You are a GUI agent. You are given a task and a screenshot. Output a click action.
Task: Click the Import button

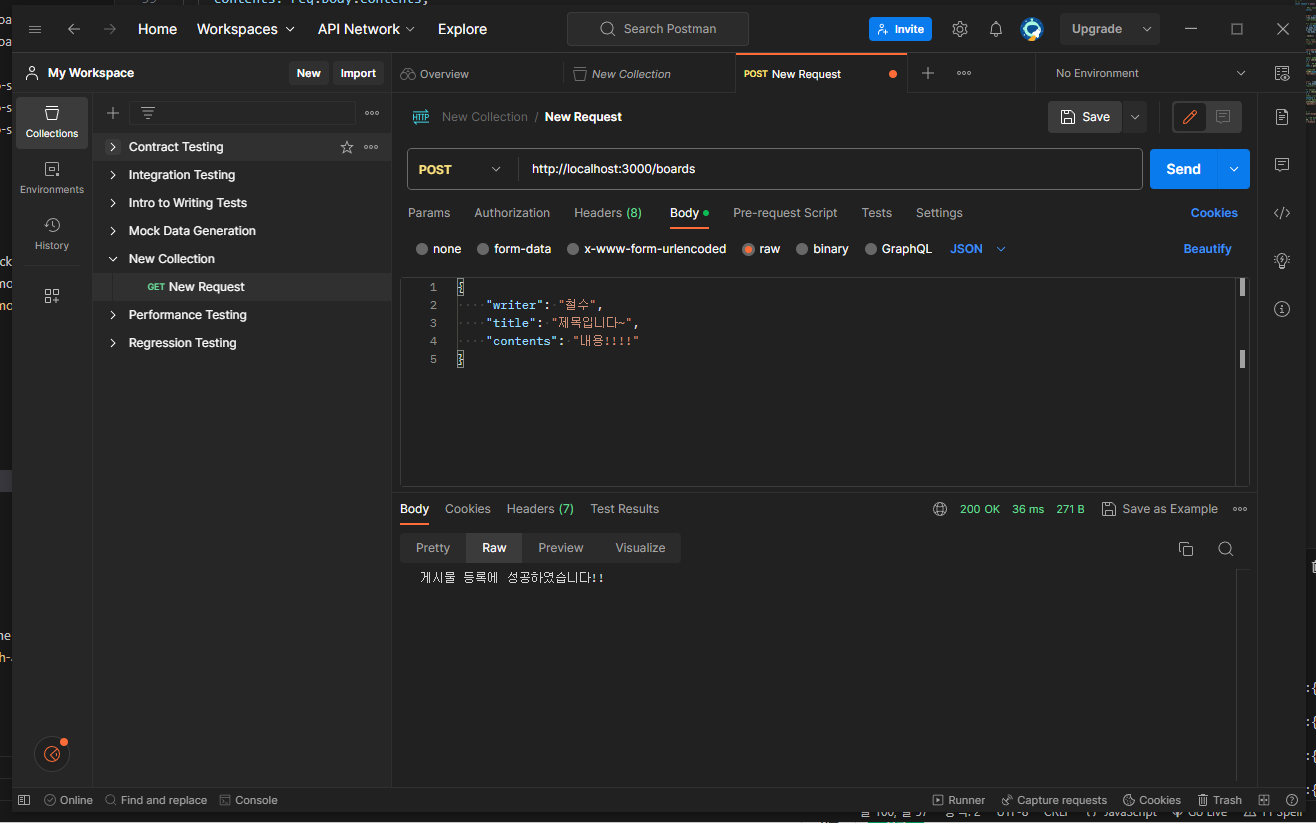[x=358, y=73]
